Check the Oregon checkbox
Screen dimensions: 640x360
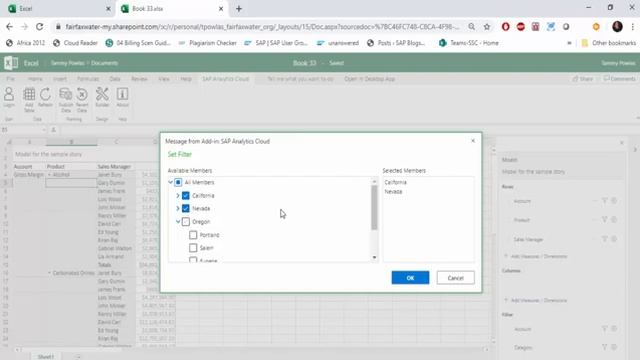tap(186, 222)
